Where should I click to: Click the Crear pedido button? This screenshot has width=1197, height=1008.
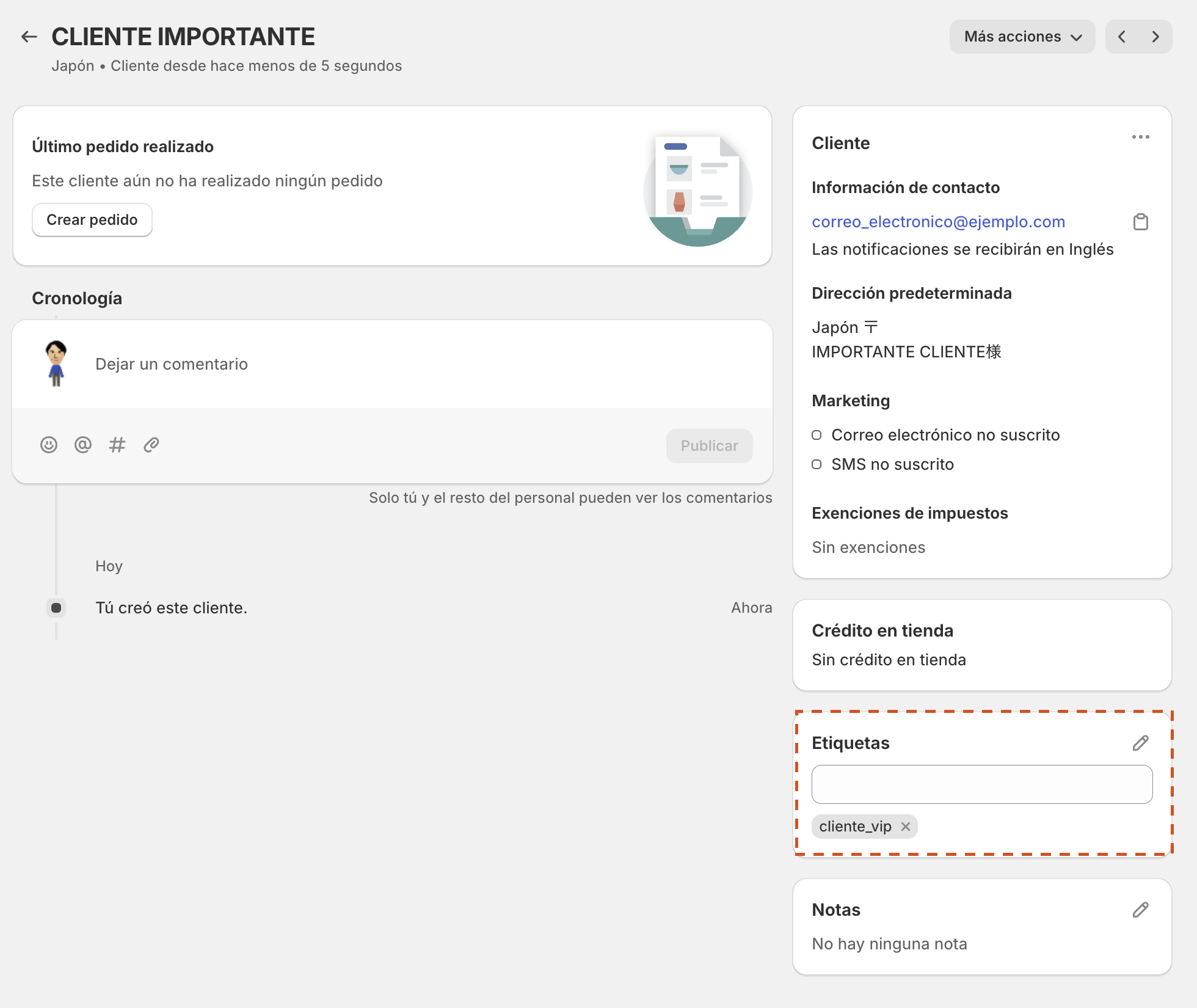[x=92, y=220]
